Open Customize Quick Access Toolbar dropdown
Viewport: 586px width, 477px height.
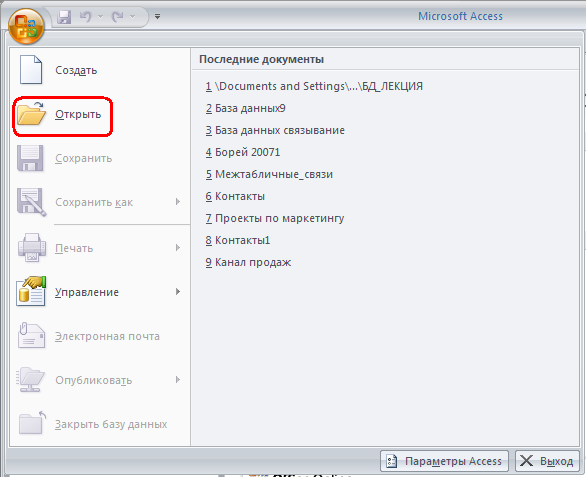pyautogui.click(x=158, y=16)
